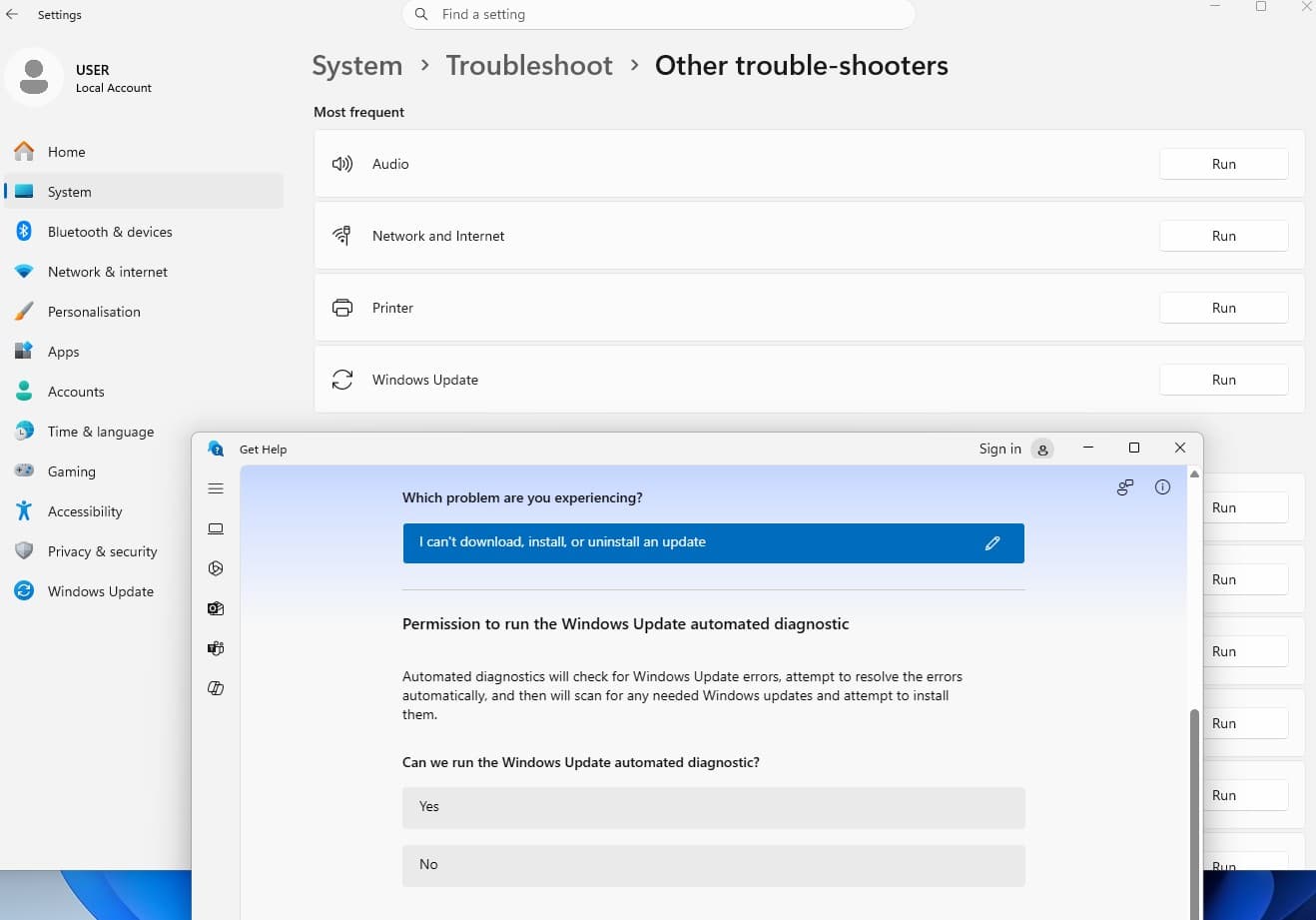Click the Windows Update sync icon in list
Screen dimensions: 1316x920
[342, 380]
